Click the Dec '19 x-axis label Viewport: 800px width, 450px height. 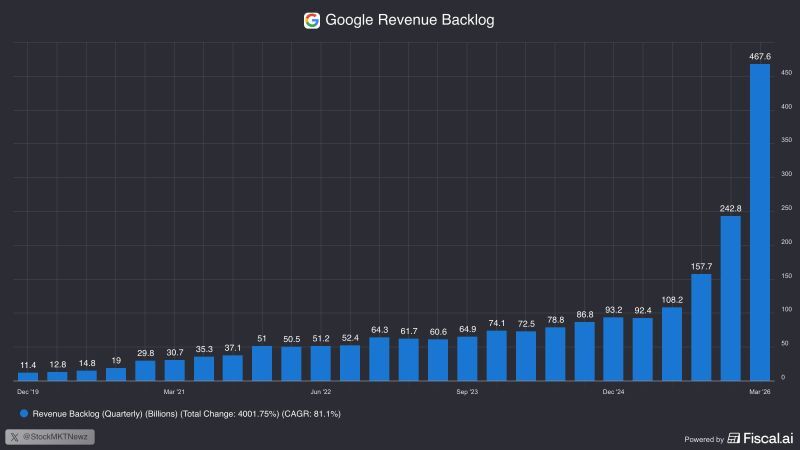pos(28,392)
